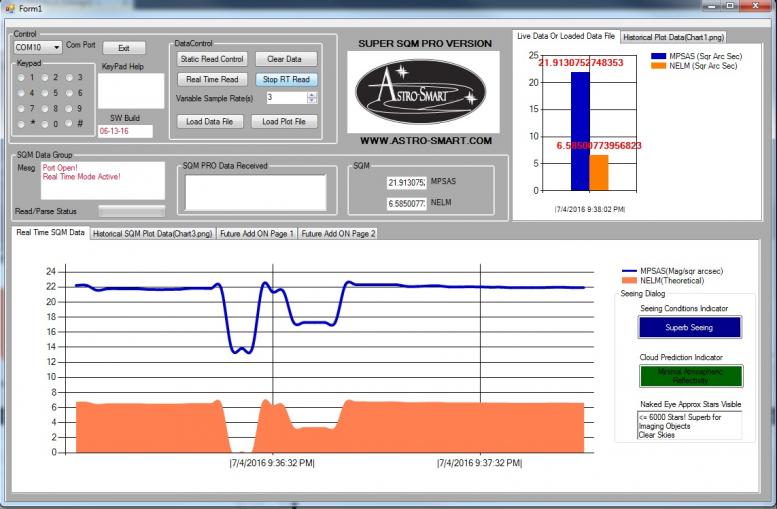The width and height of the screenshot is (777, 509).
Task: Click the 7/4/2016 9:36:32 PM axis label
Action: (x=272, y=463)
